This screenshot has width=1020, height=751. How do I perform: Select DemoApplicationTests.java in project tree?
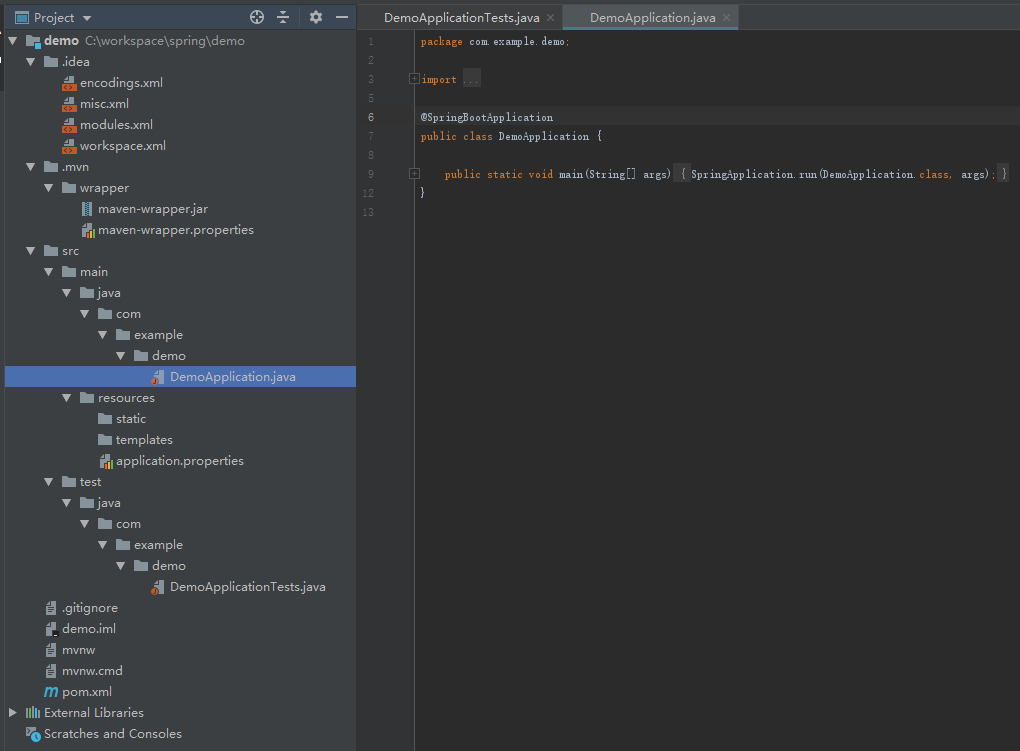coord(247,587)
